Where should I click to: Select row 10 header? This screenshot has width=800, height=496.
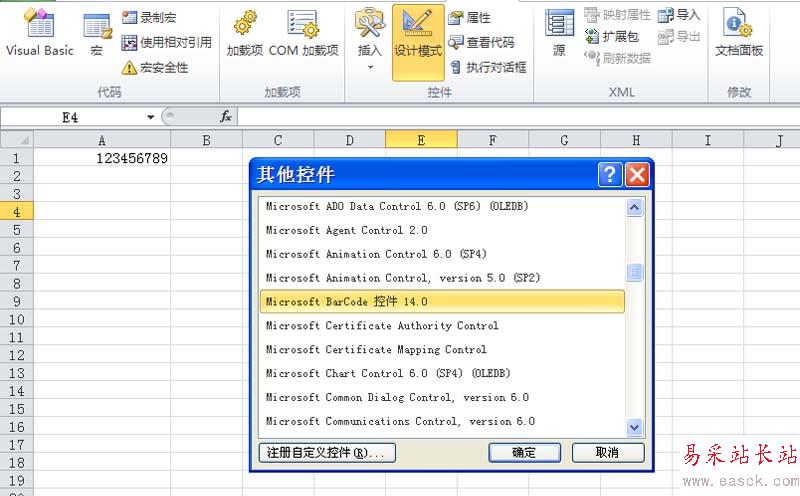click(17, 319)
